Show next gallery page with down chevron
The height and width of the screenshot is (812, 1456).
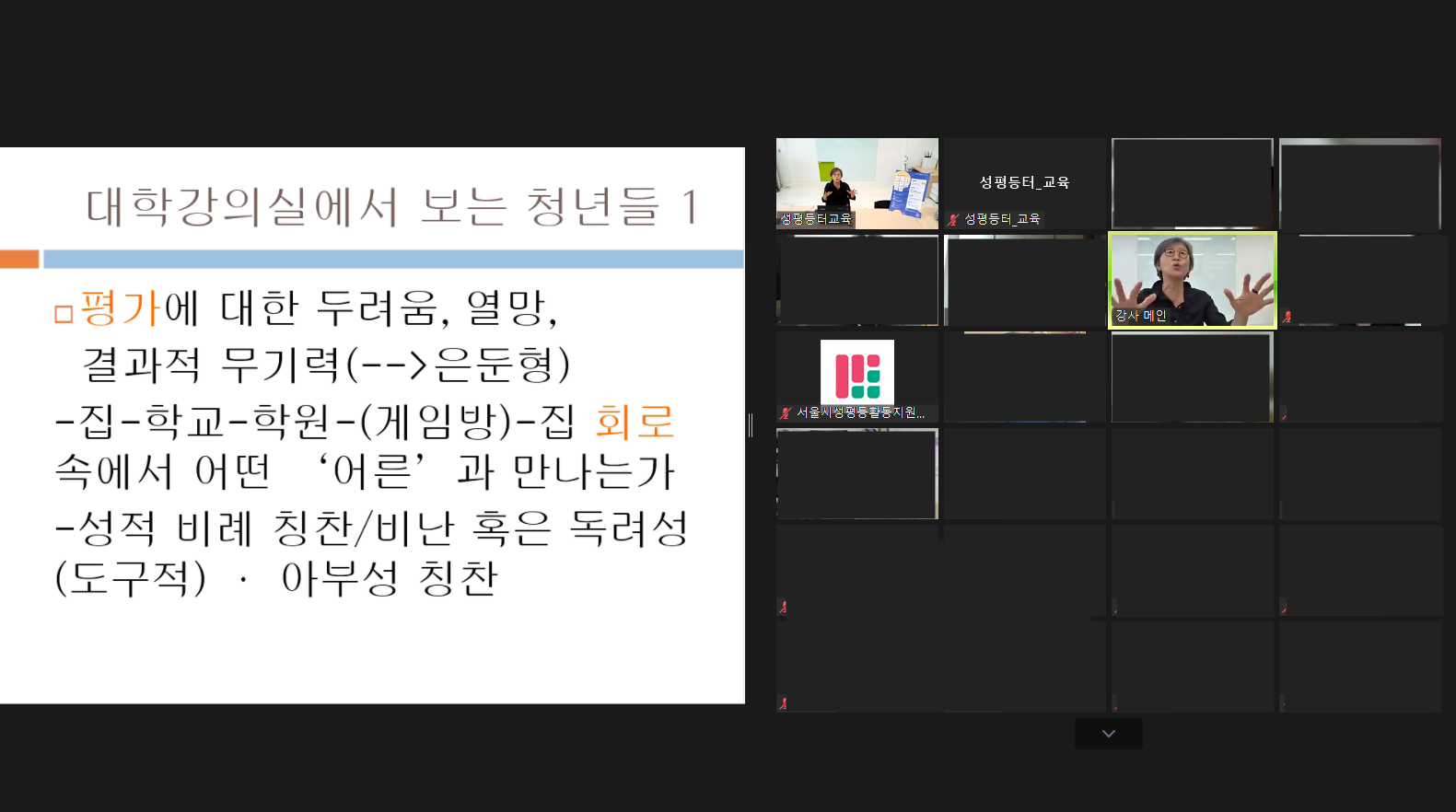1108,734
